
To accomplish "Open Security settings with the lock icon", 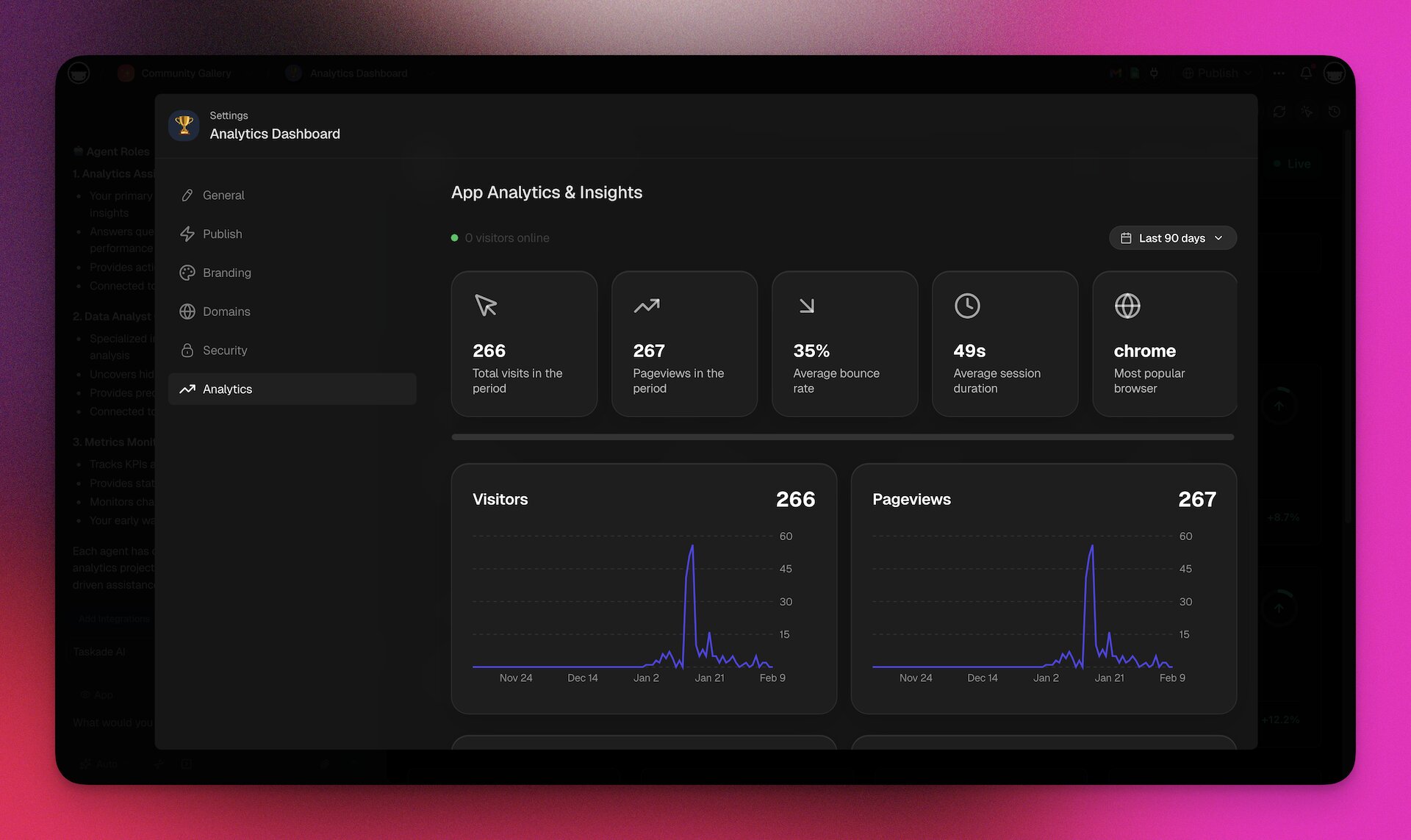I will 187,350.
